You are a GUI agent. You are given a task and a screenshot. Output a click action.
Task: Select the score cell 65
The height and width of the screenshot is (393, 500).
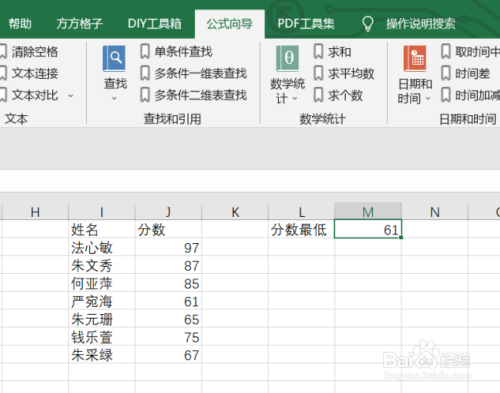tap(168, 319)
